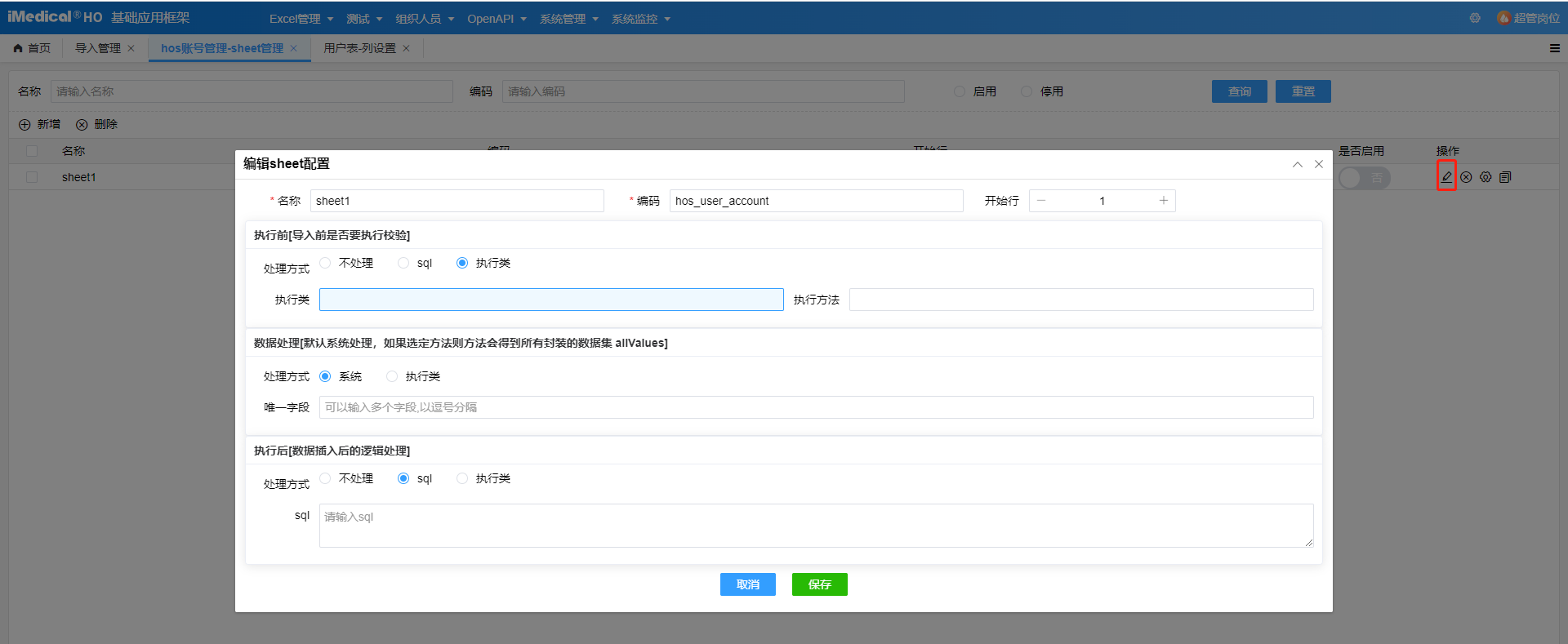
Task: Check the sheet1 row checkbox
Action: (x=32, y=177)
